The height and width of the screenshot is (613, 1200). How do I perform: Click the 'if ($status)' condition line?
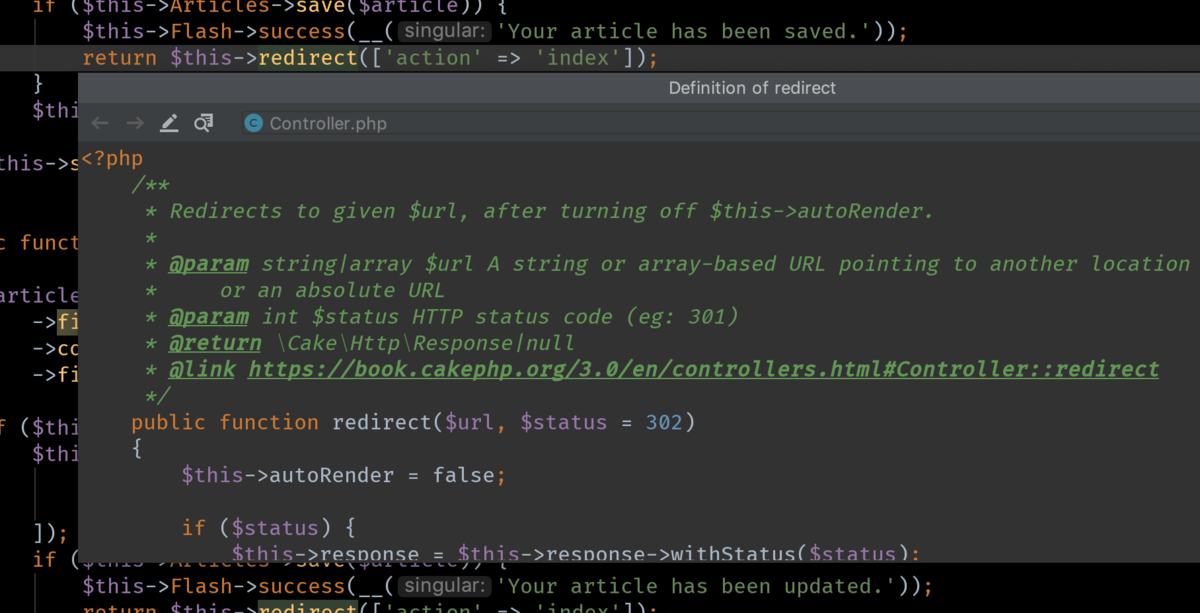point(268,528)
